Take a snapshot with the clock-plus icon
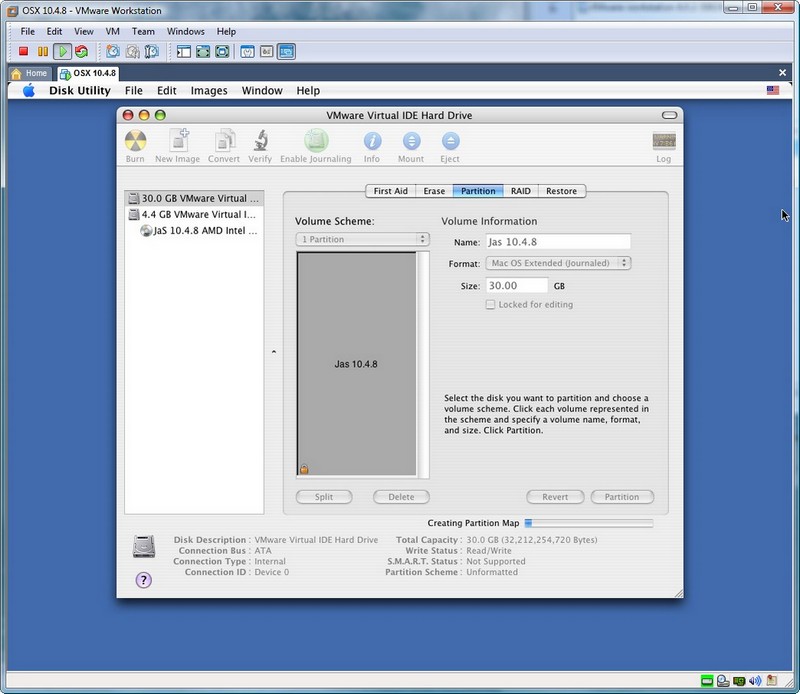This screenshot has height=694, width=800. pyautogui.click(x=113, y=52)
